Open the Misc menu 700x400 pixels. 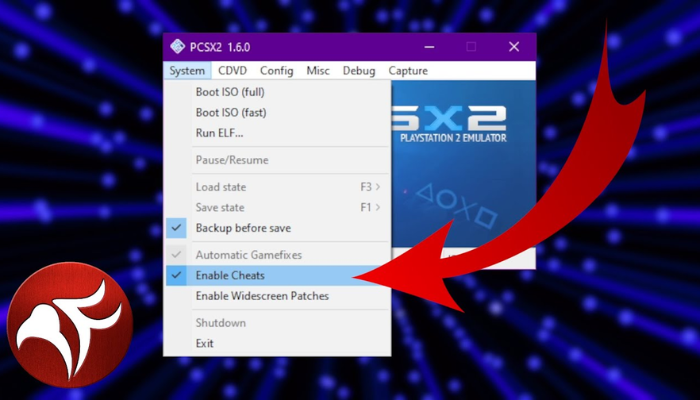tap(318, 71)
